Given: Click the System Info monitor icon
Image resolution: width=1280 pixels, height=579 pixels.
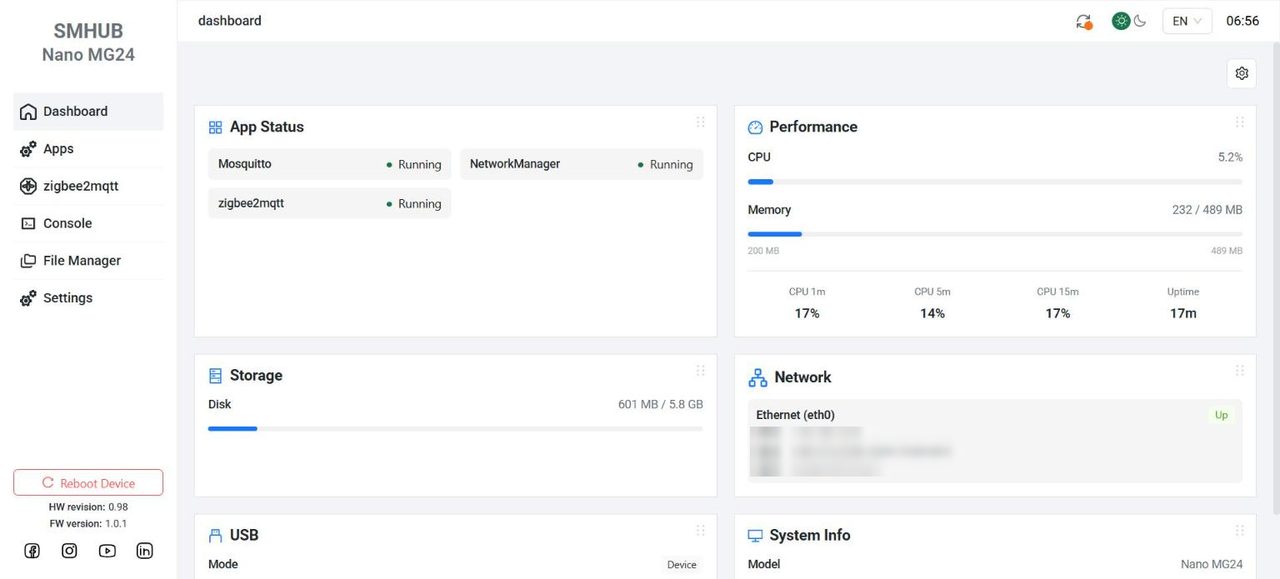Looking at the screenshot, I should coord(755,536).
